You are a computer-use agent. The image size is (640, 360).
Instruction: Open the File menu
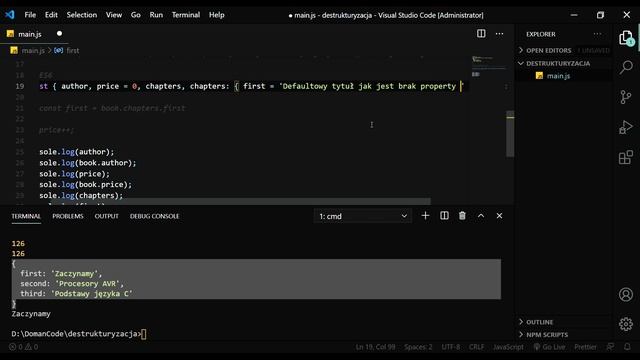pos(30,15)
